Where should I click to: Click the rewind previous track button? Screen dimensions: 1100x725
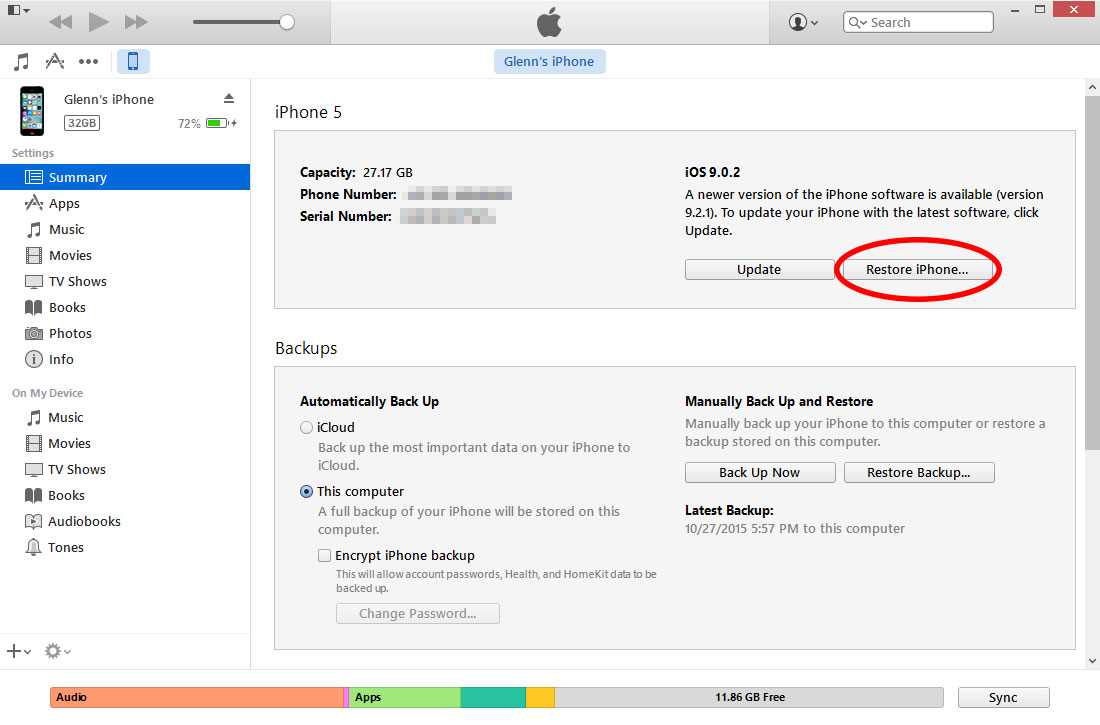[x=61, y=22]
